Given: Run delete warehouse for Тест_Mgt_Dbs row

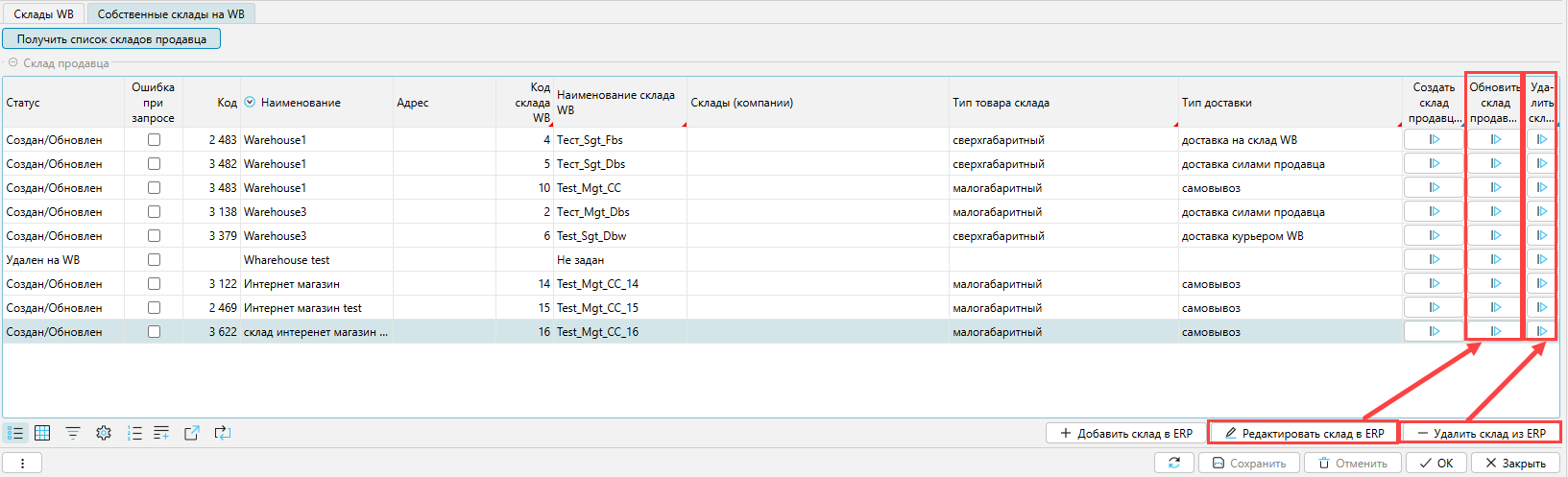Looking at the screenshot, I should 1541,211.
